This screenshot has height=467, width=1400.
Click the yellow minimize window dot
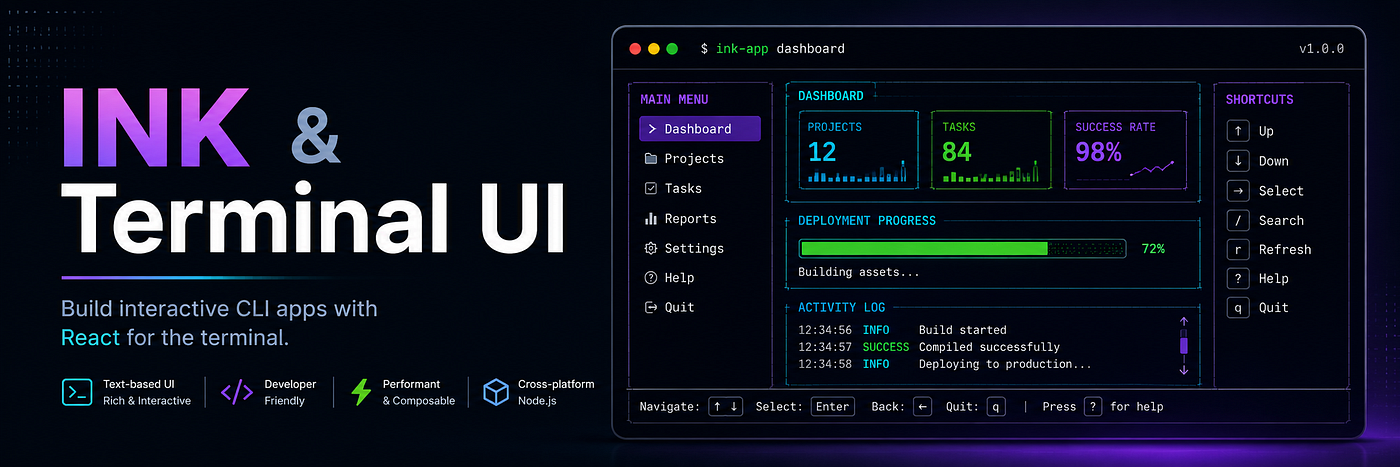click(654, 48)
